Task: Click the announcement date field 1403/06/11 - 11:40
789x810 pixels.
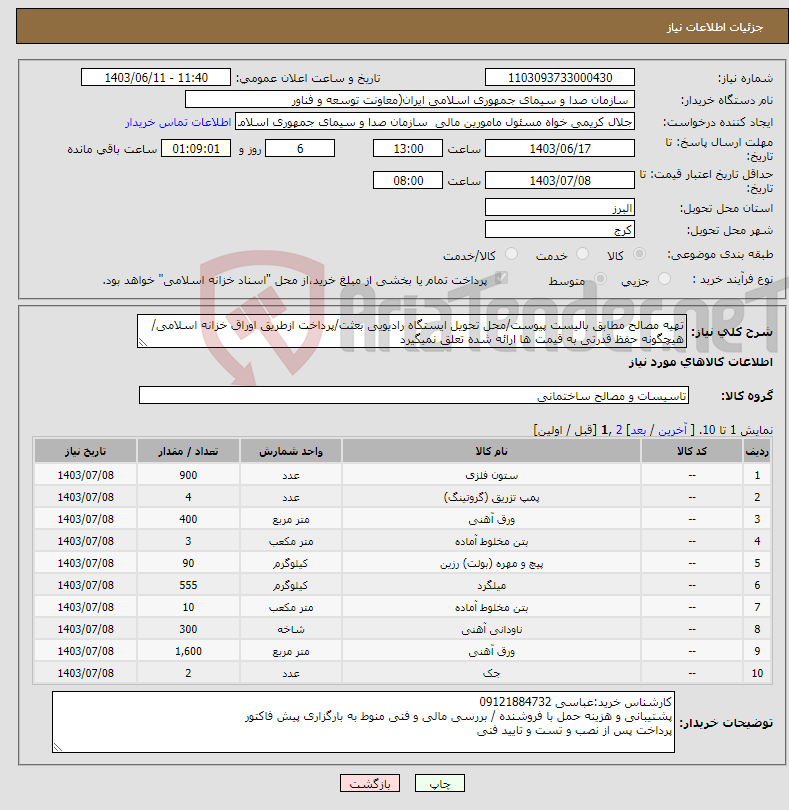Action: (156, 77)
